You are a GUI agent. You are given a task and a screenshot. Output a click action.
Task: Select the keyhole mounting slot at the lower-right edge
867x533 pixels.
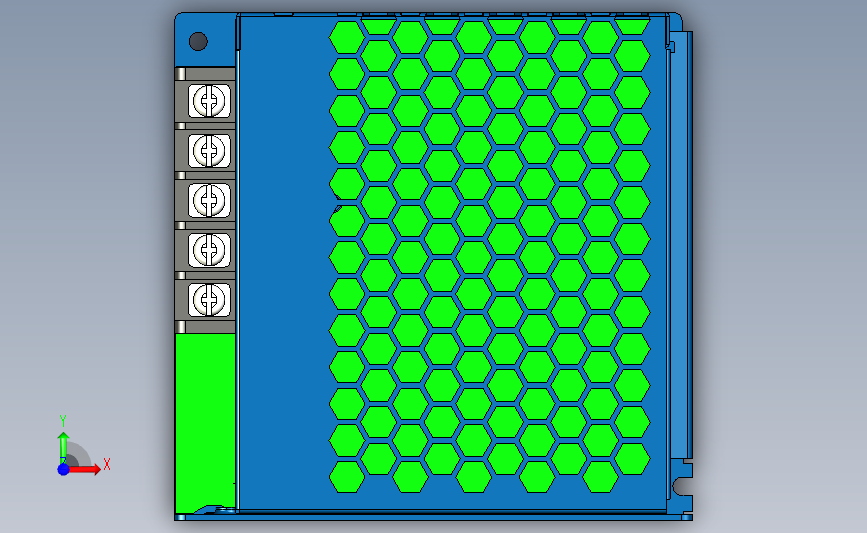[x=682, y=487]
